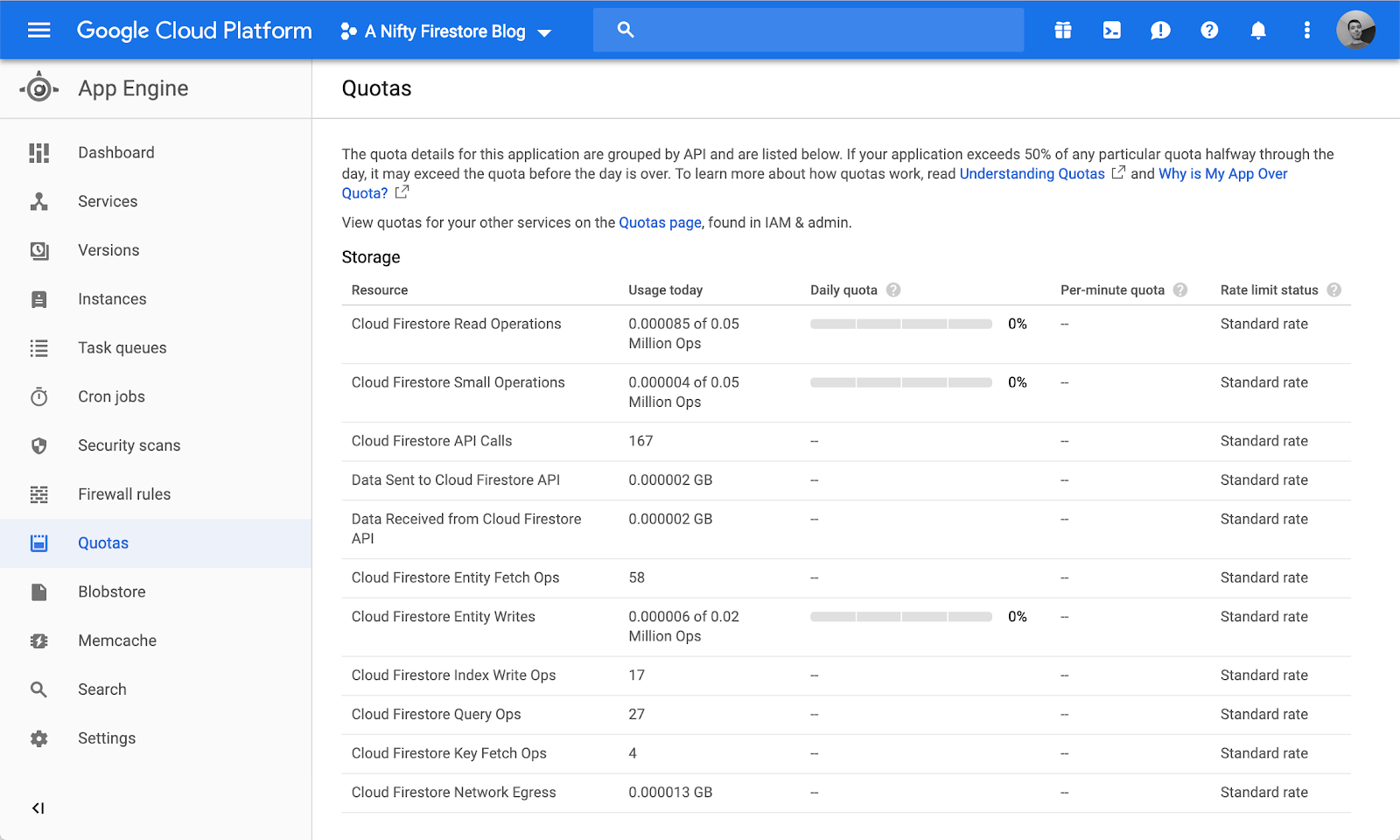Click Read Operations daily quota progress bar
The width and height of the screenshot is (1400, 840).
point(901,324)
